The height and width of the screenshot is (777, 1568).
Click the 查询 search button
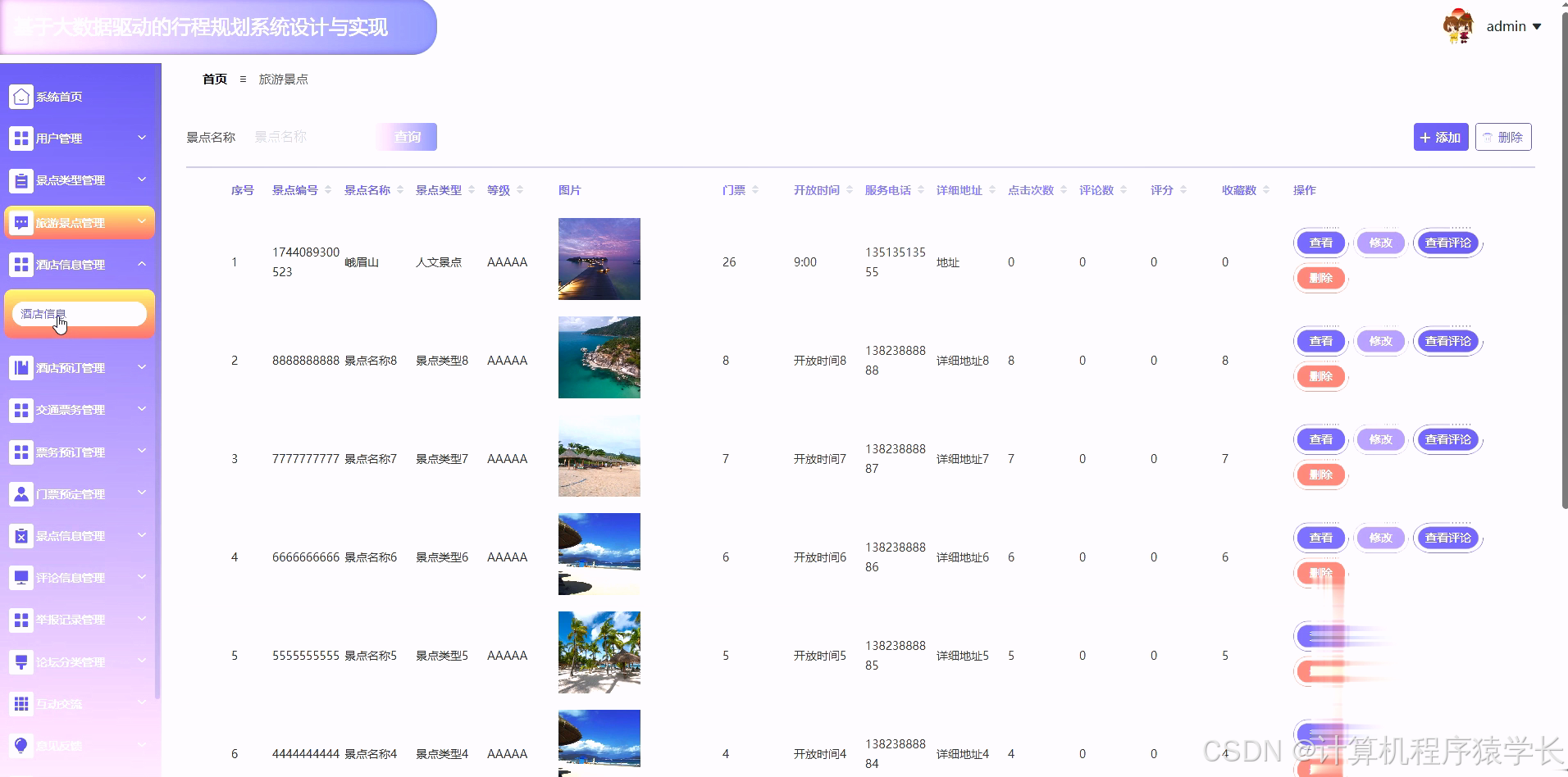point(406,136)
